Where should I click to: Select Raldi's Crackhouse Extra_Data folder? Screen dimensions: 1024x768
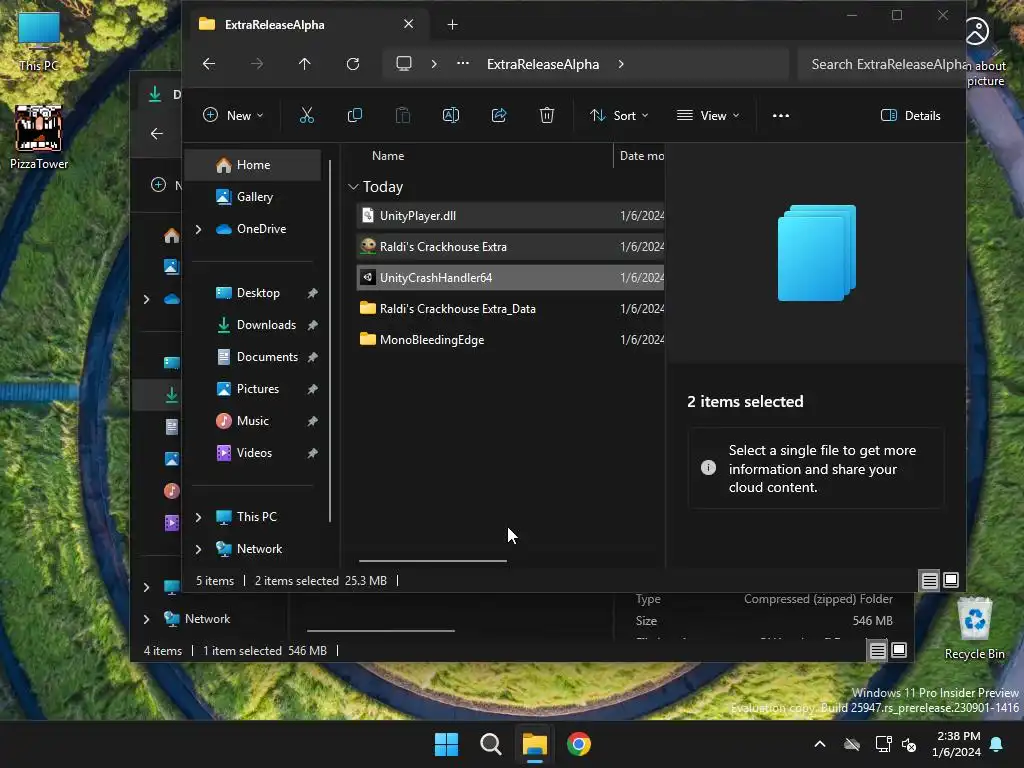coord(511,309)
